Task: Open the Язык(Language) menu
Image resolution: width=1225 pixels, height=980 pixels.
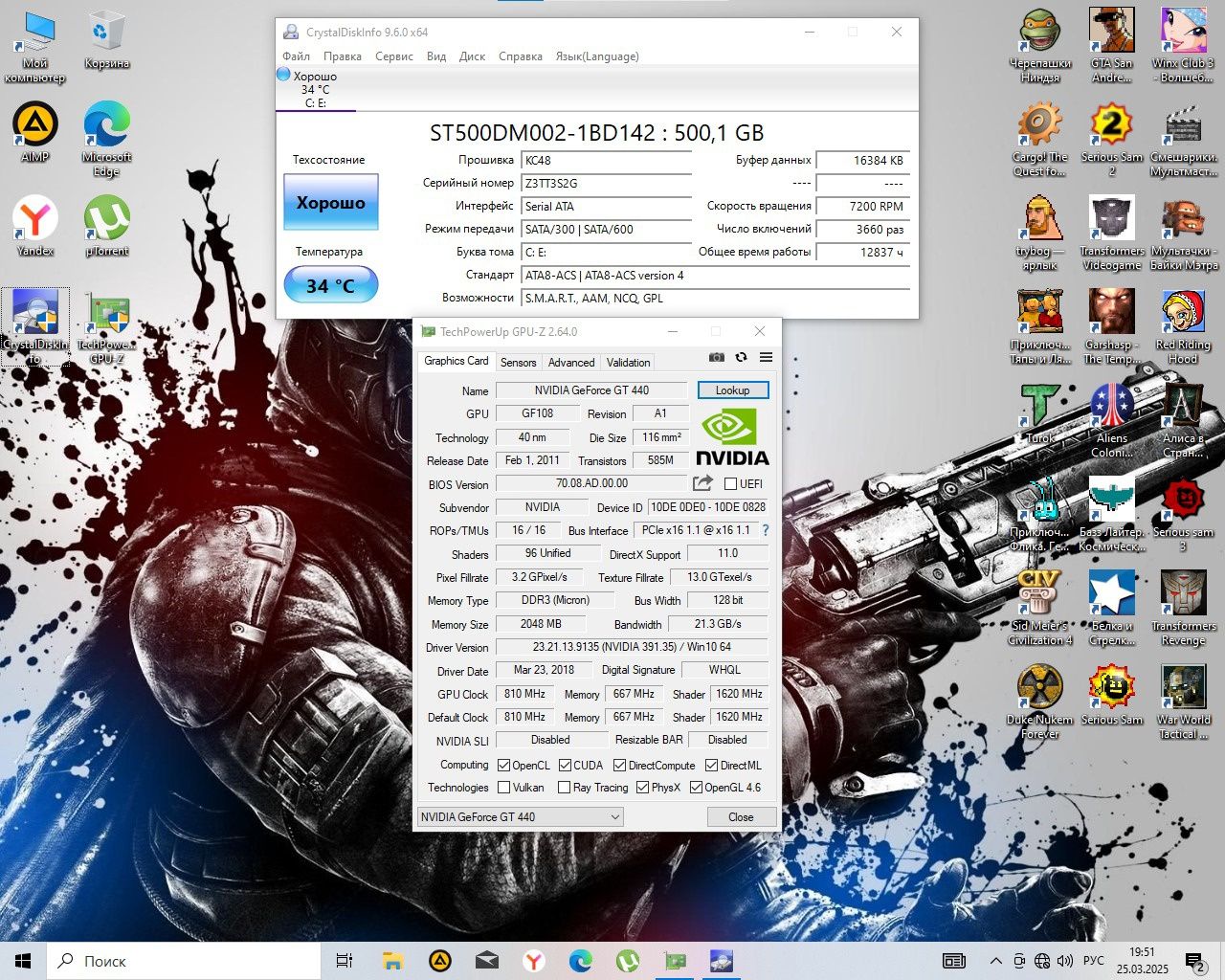Action: (597, 56)
